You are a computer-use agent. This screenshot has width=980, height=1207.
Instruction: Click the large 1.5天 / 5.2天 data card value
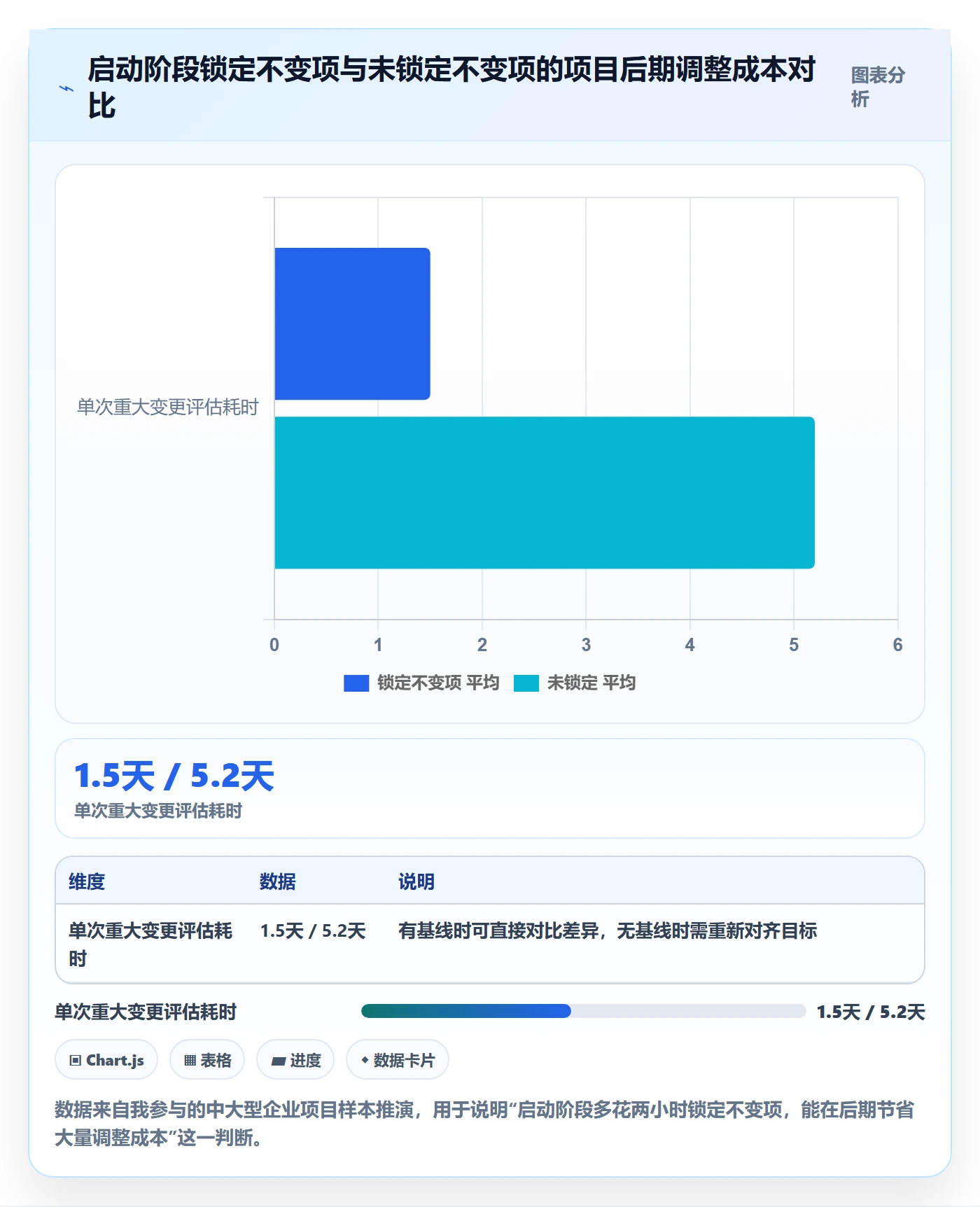click(x=174, y=776)
